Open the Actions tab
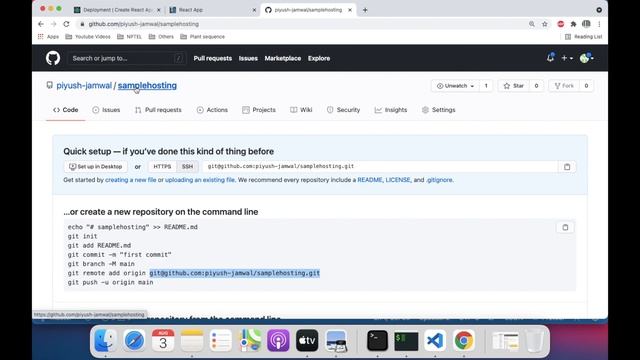Viewport: 640px width, 360px height. click(212, 110)
